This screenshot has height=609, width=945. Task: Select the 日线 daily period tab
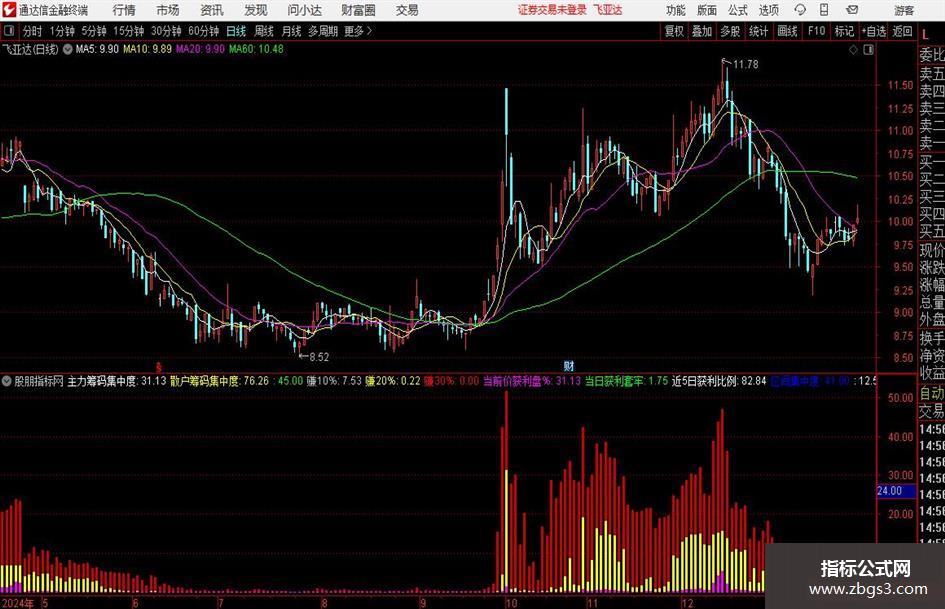(236, 31)
